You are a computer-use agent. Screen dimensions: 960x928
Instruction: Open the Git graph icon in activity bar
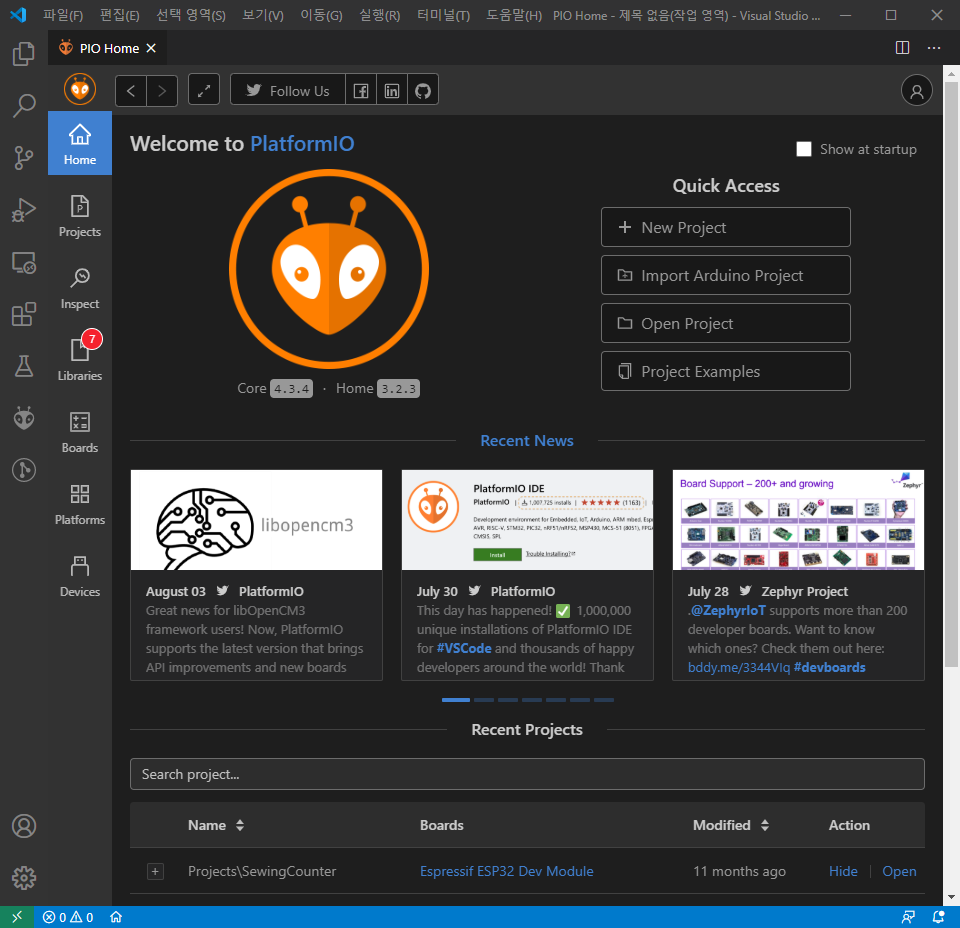[24, 470]
